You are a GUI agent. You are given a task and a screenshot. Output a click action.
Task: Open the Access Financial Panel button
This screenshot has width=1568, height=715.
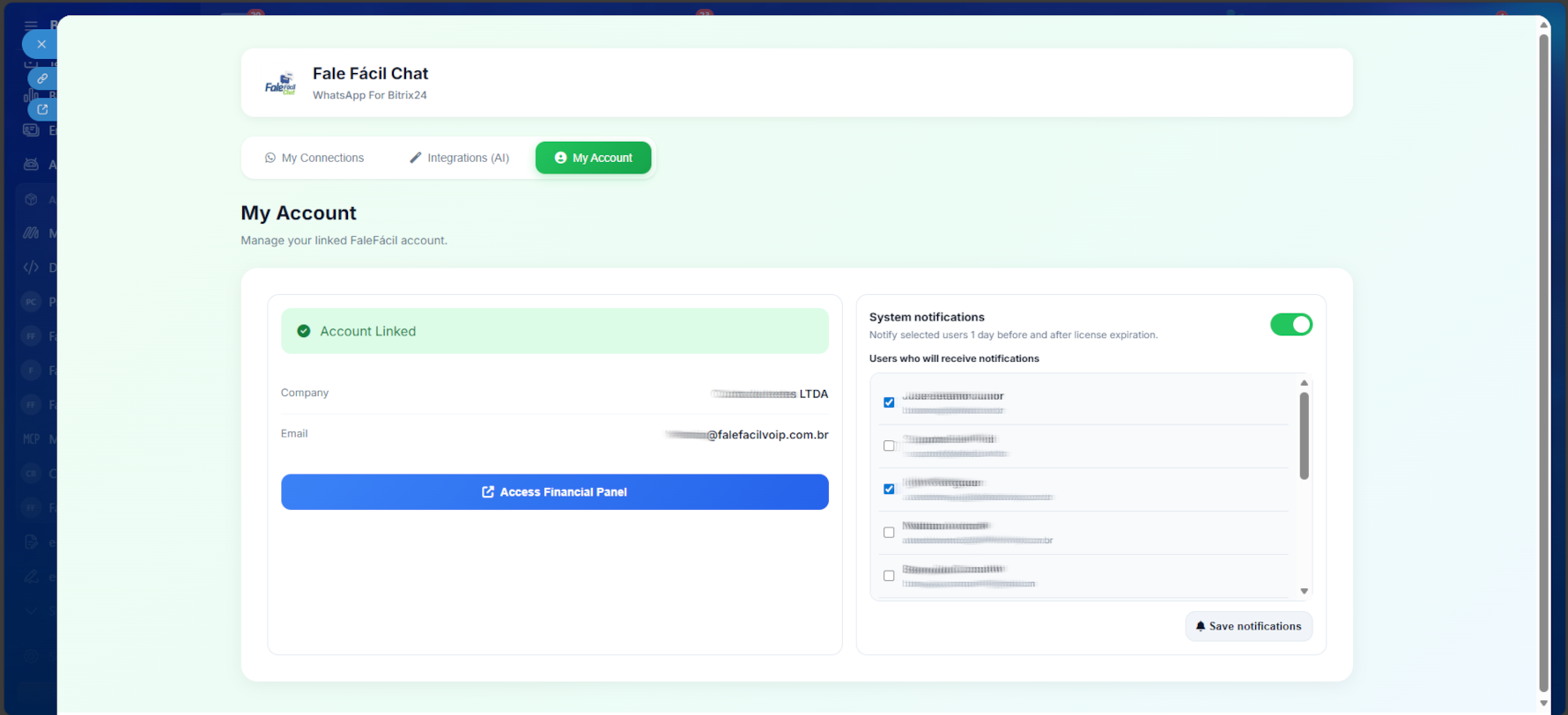554,492
